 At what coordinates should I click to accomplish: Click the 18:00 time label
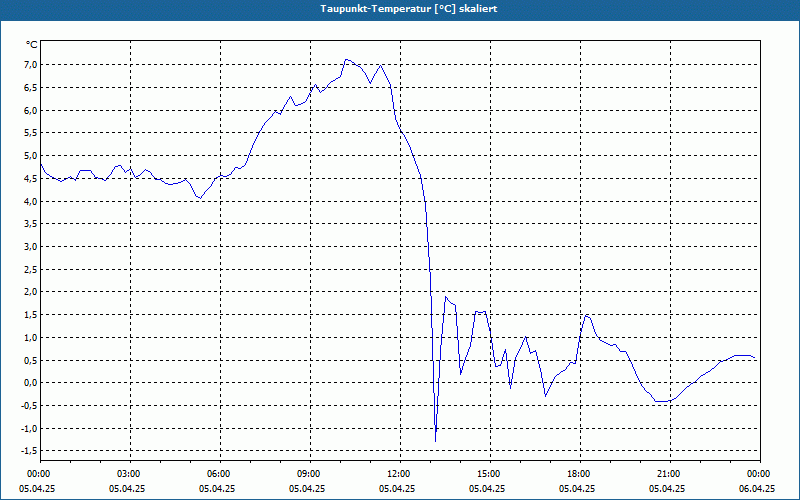[x=580, y=474]
